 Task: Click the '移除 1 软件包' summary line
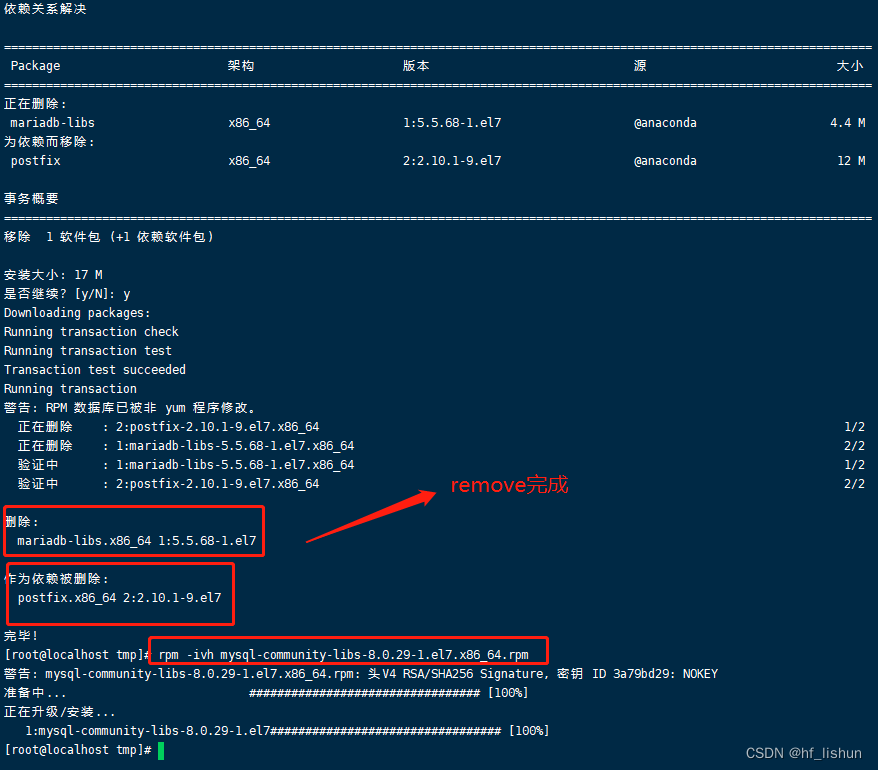[x=109, y=237]
